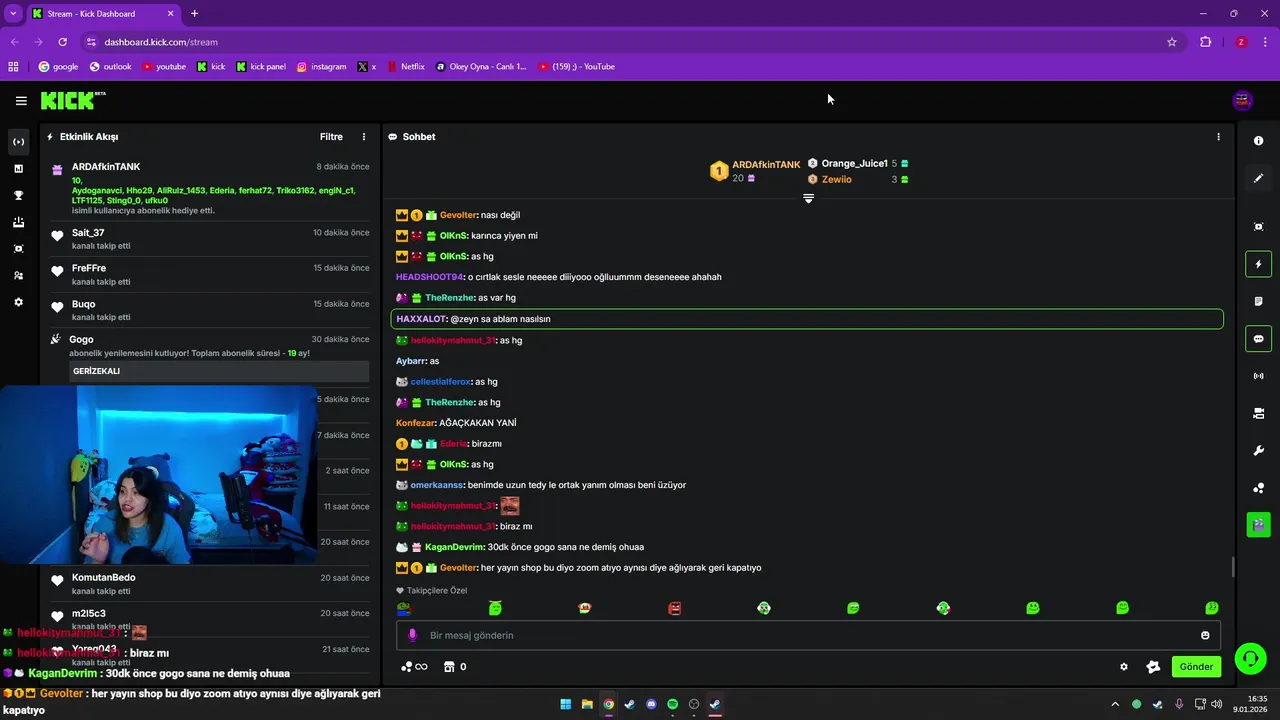Select the stream broadcast icon in left sidebar

[x=18, y=142]
